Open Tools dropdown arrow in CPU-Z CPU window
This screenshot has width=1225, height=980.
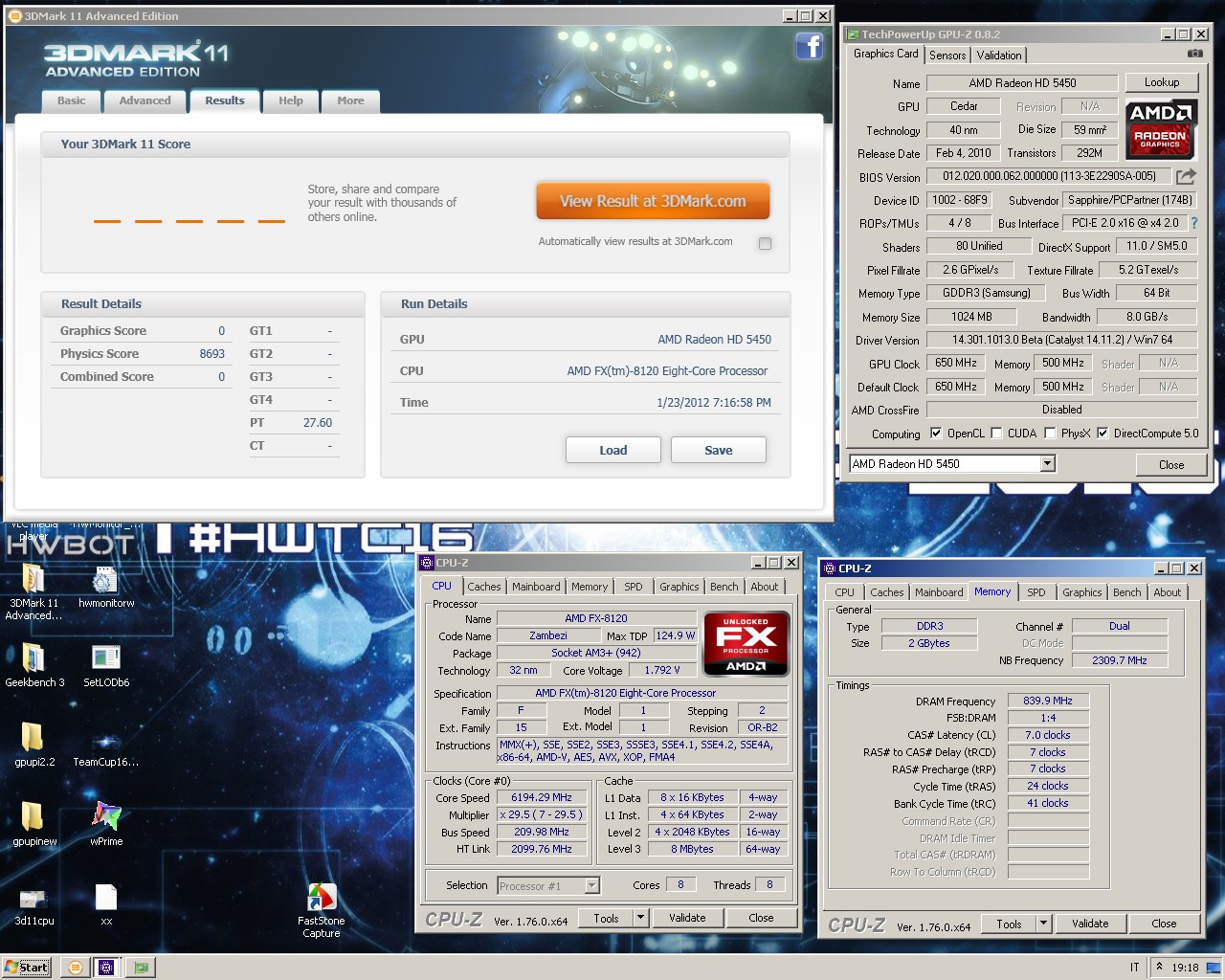[x=640, y=918]
